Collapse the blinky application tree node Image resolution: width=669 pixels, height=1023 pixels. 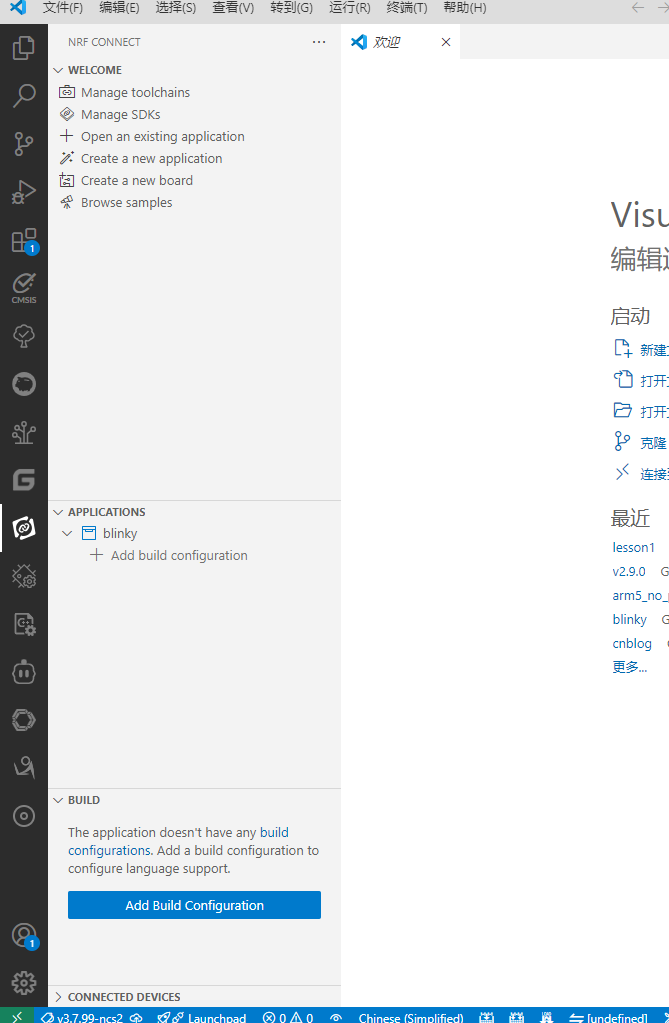click(67, 534)
